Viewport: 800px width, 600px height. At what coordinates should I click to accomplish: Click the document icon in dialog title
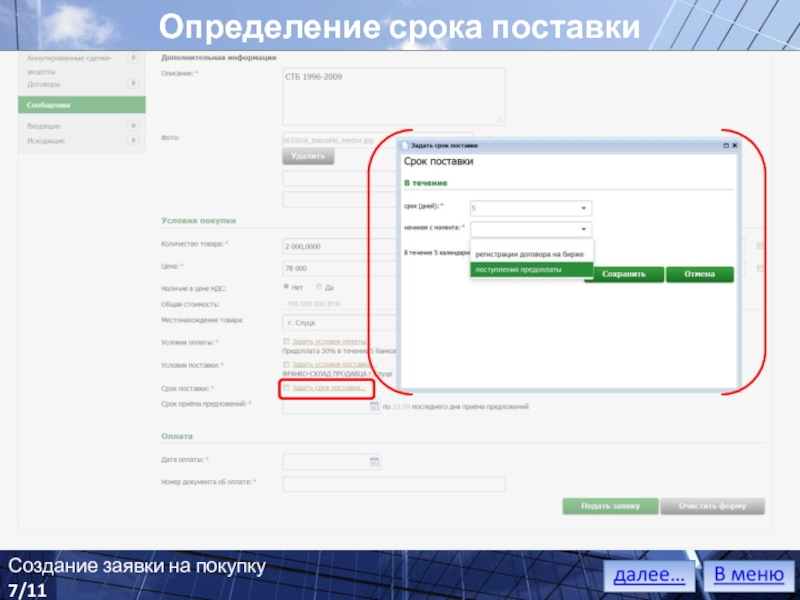tap(406, 145)
